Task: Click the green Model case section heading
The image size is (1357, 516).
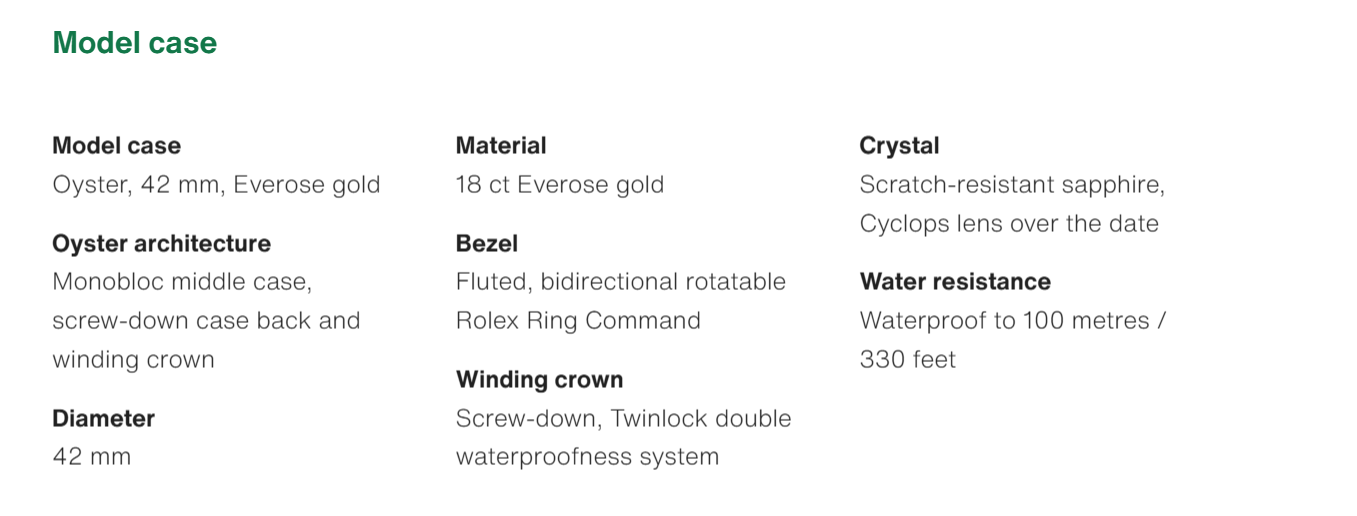Action: pos(134,43)
